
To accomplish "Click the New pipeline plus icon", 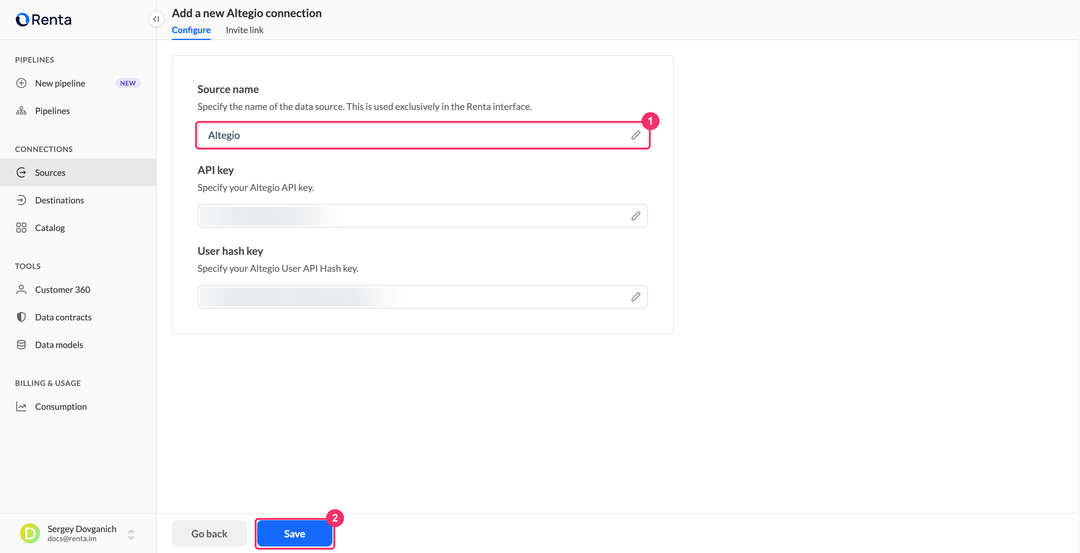I will pyautogui.click(x=21, y=83).
